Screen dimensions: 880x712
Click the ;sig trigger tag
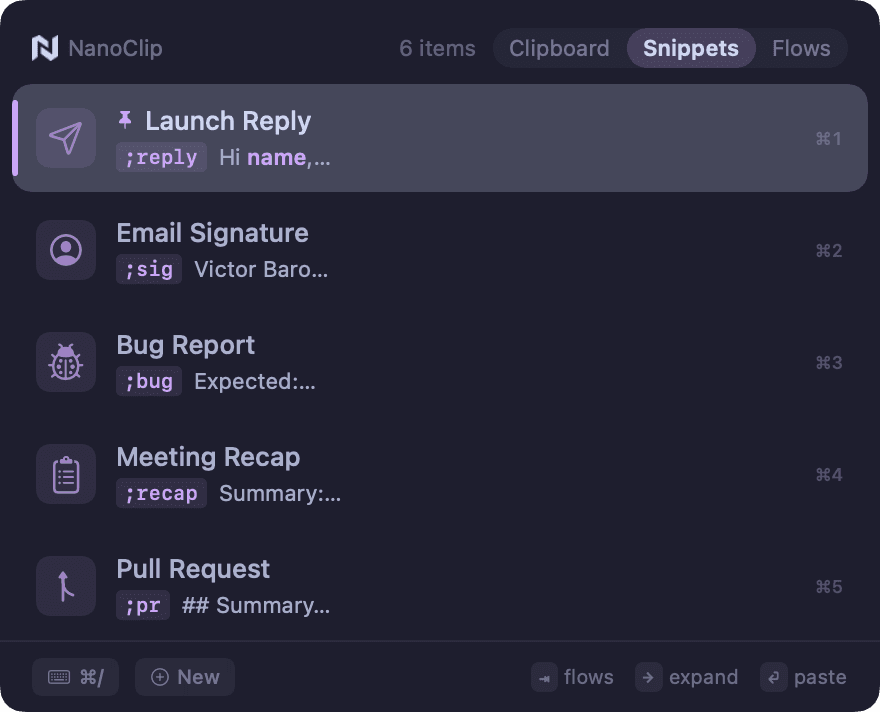coord(149,269)
